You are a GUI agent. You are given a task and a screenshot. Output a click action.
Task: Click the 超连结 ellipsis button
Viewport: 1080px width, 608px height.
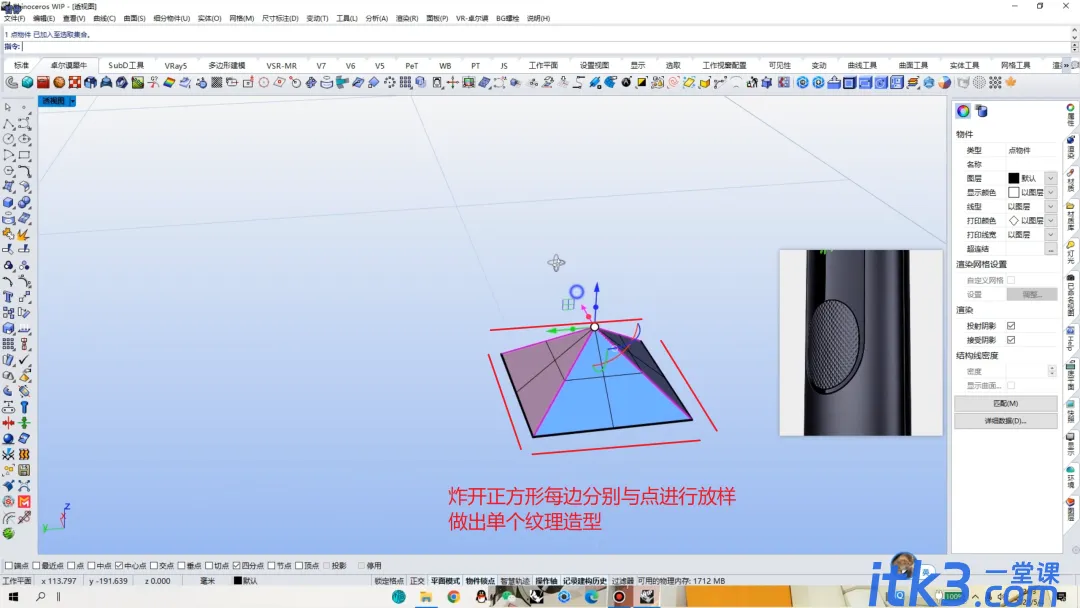(x=1050, y=249)
